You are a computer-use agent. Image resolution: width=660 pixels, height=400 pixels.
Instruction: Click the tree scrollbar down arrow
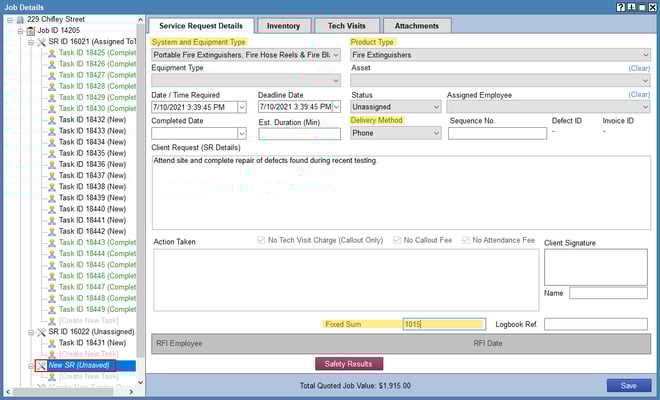pyautogui.click(x=141, y=382)
